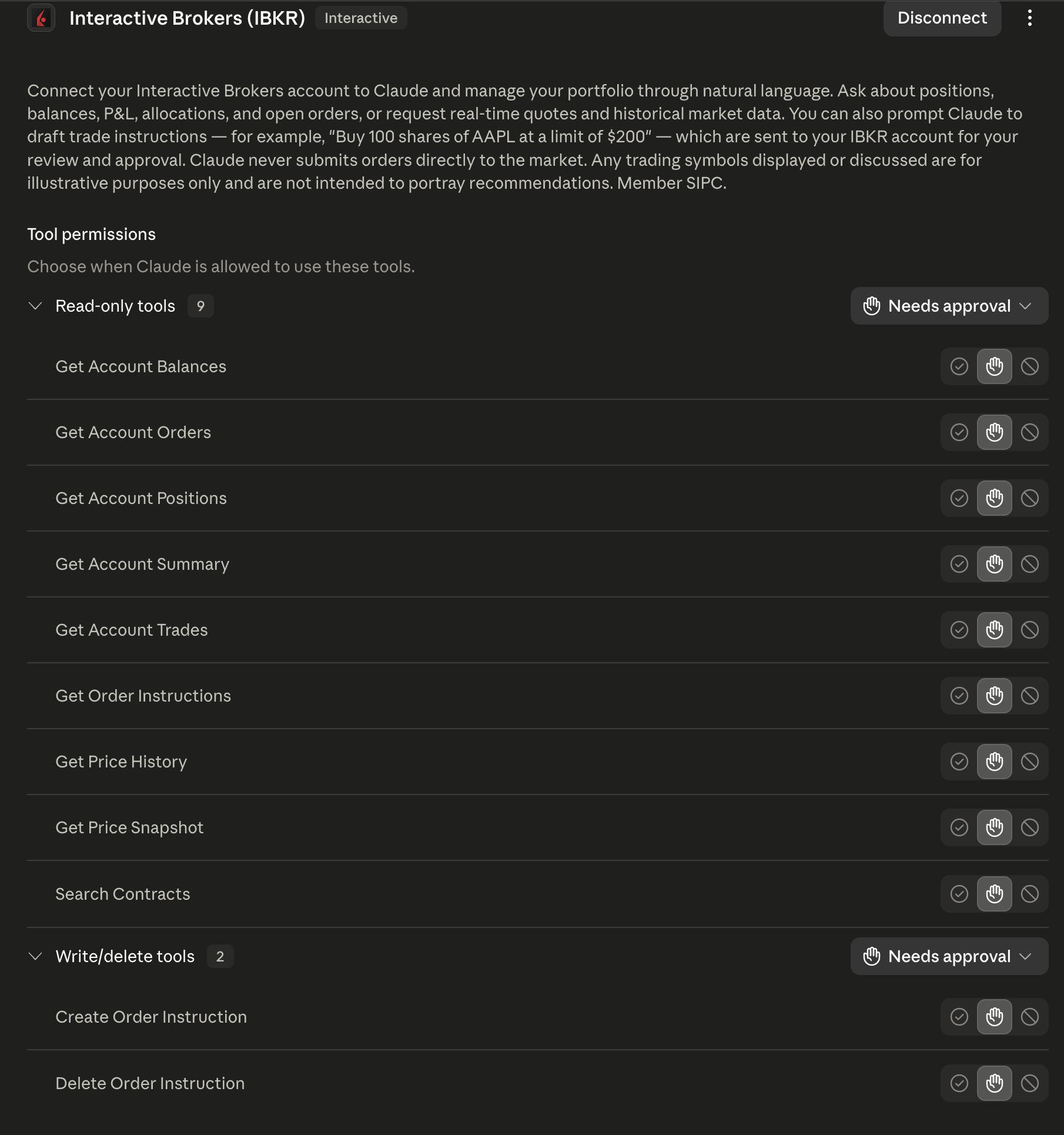Image resolution: width=1064 pixels, height=1135 pixels.
Task: Click the Interactive badge label
Action: (x=361, y=18)
